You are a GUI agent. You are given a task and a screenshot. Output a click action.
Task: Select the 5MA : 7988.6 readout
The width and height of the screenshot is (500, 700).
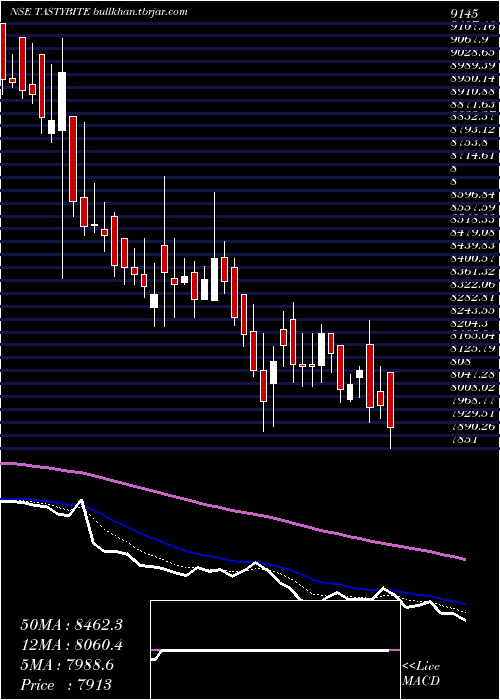point(67,665)
